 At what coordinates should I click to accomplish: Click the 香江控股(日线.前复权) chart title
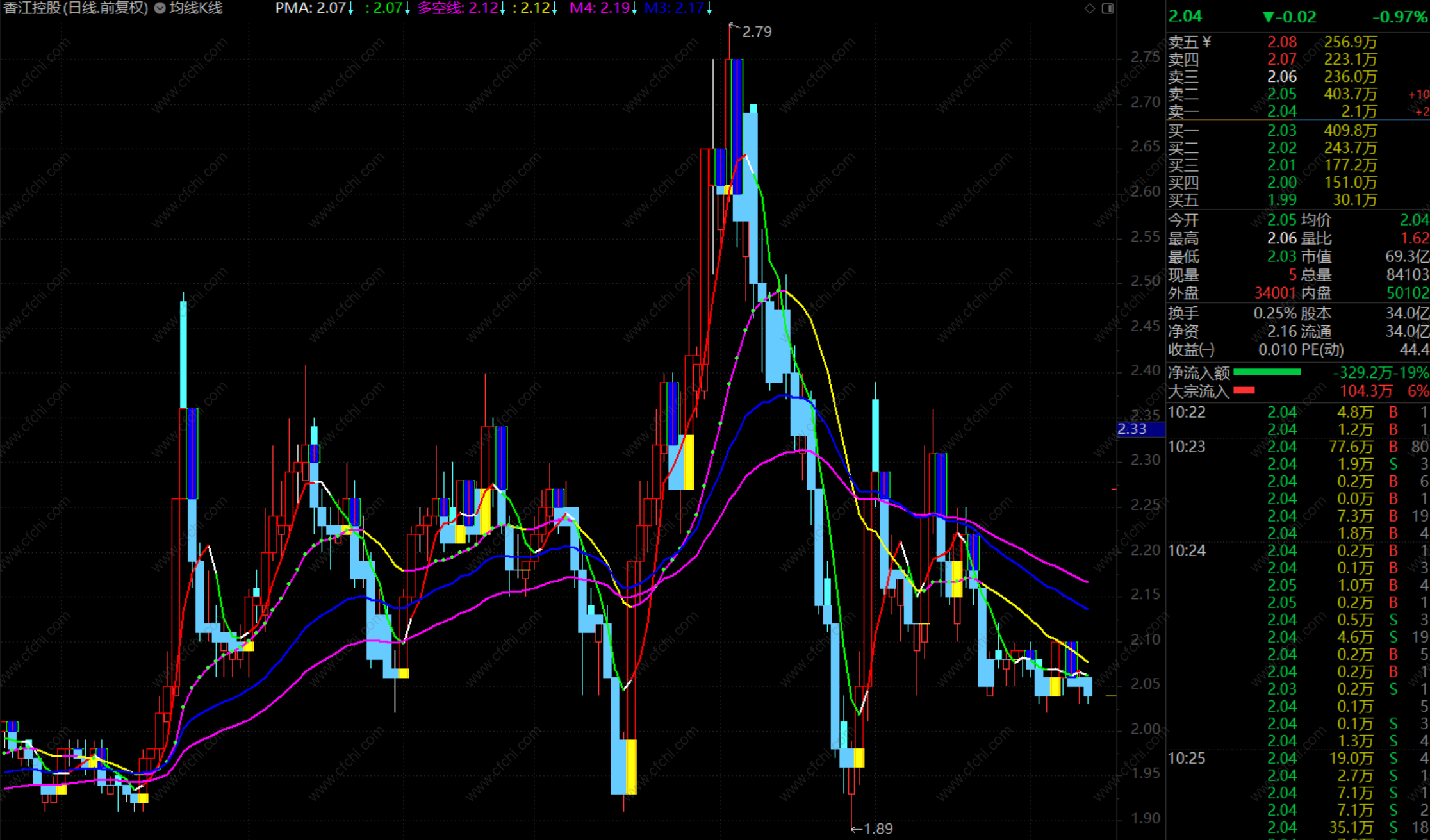point(76,8)
